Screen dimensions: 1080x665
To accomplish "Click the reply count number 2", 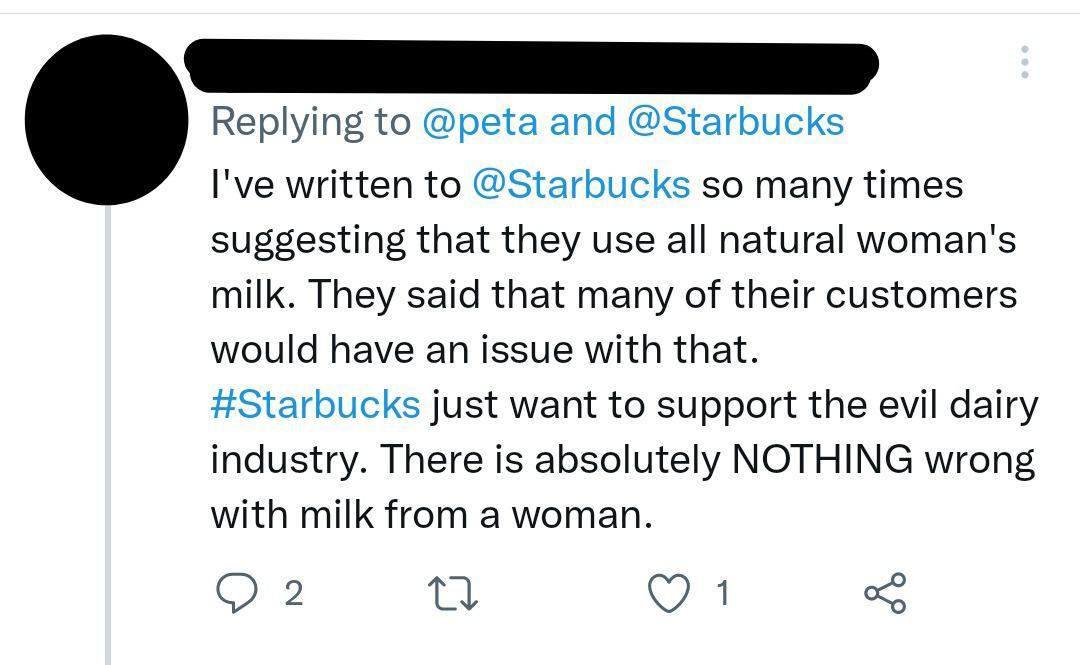I will [292, 594].
